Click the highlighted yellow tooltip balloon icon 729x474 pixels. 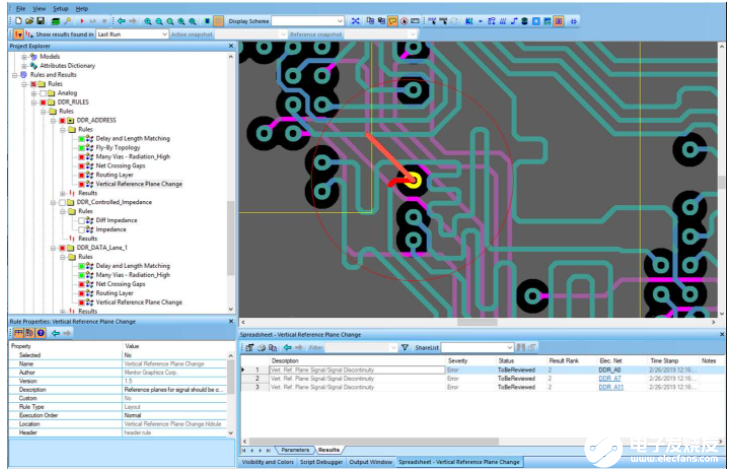pyautogui.click(x=393, y=21)
